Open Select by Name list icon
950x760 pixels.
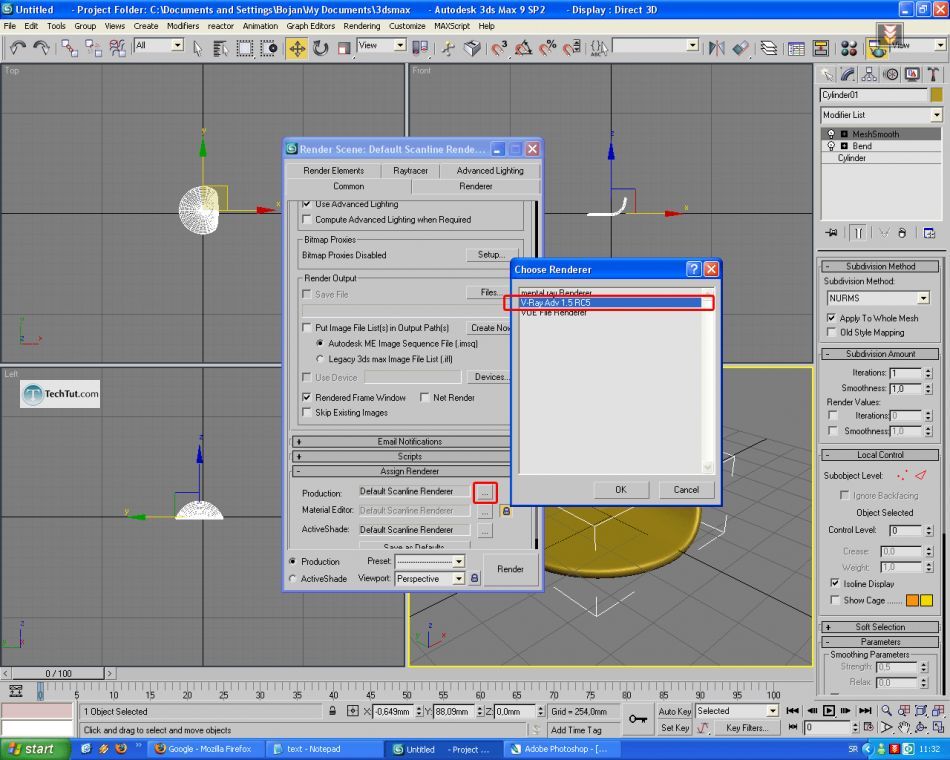[x=221, y=48]
